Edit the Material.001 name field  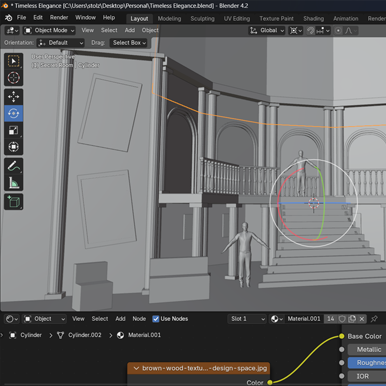pos(304,319)
